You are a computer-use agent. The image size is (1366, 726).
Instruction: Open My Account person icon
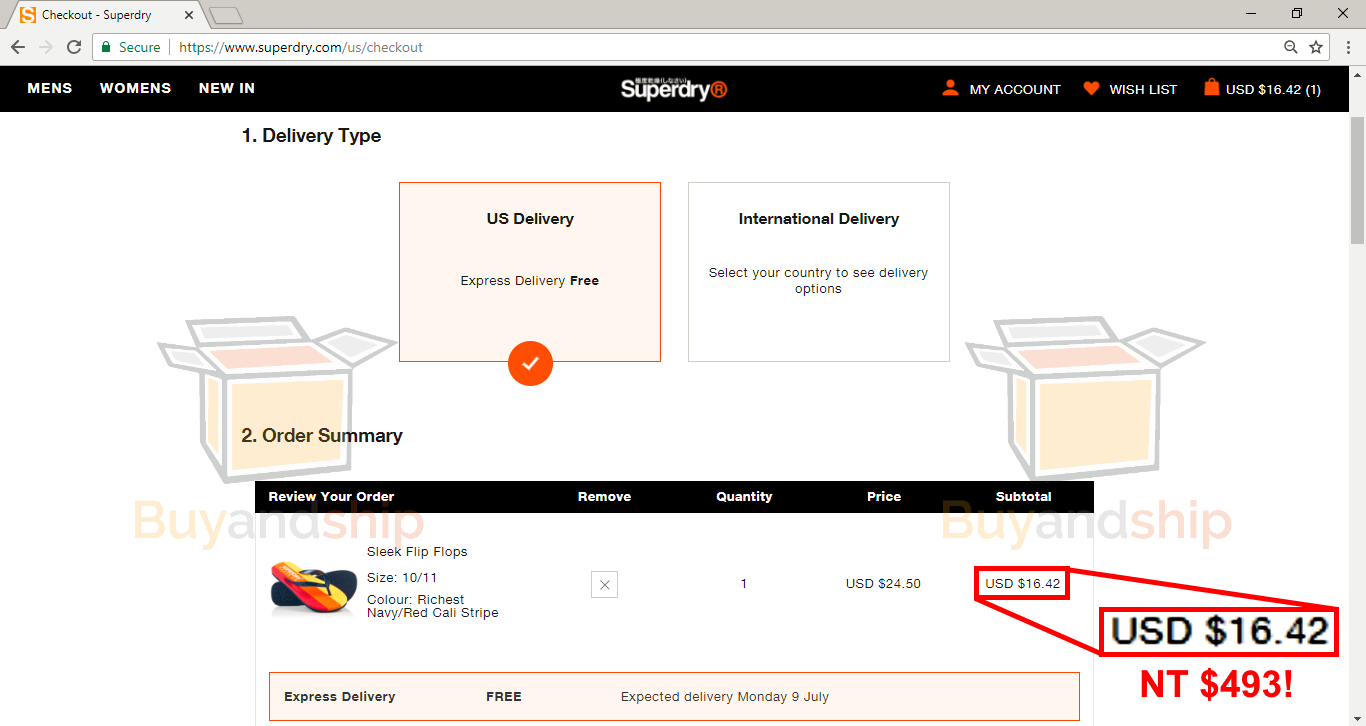950,88
